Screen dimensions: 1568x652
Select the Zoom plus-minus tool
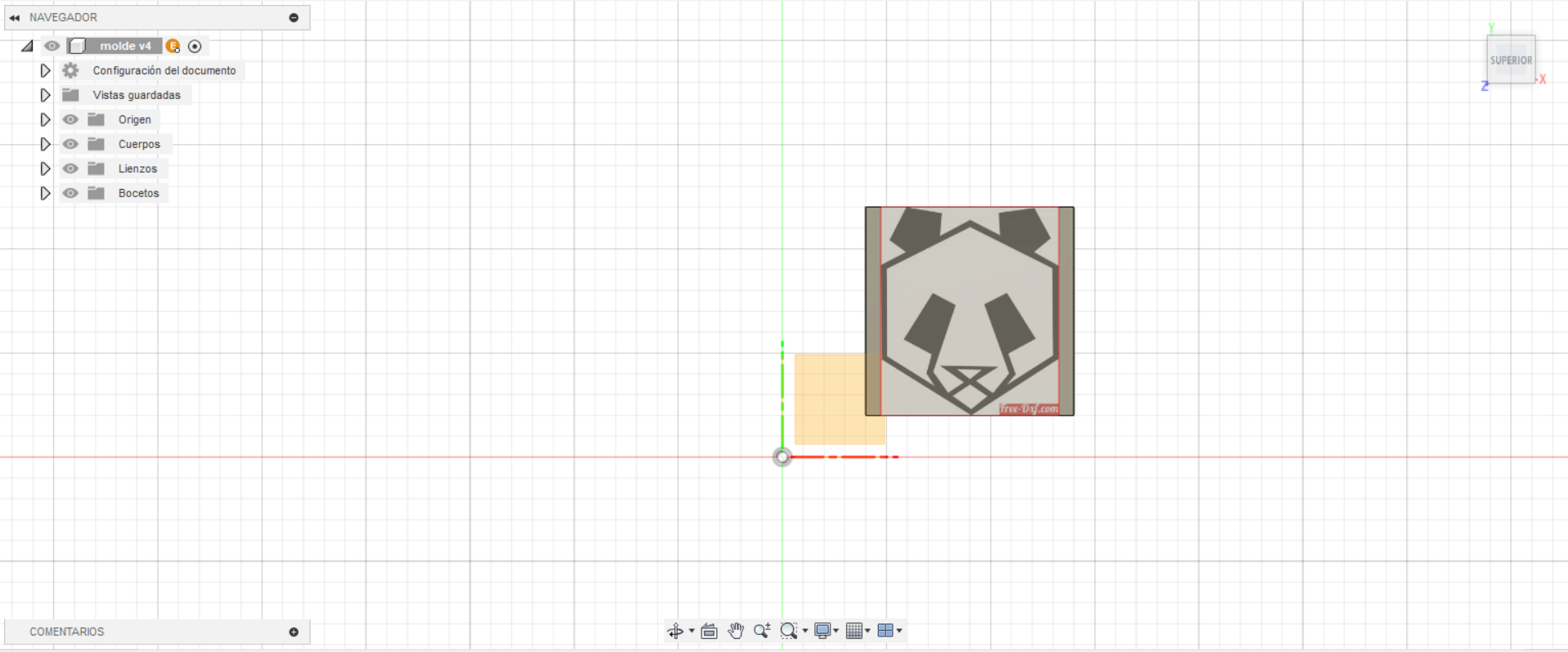point(762,631)
